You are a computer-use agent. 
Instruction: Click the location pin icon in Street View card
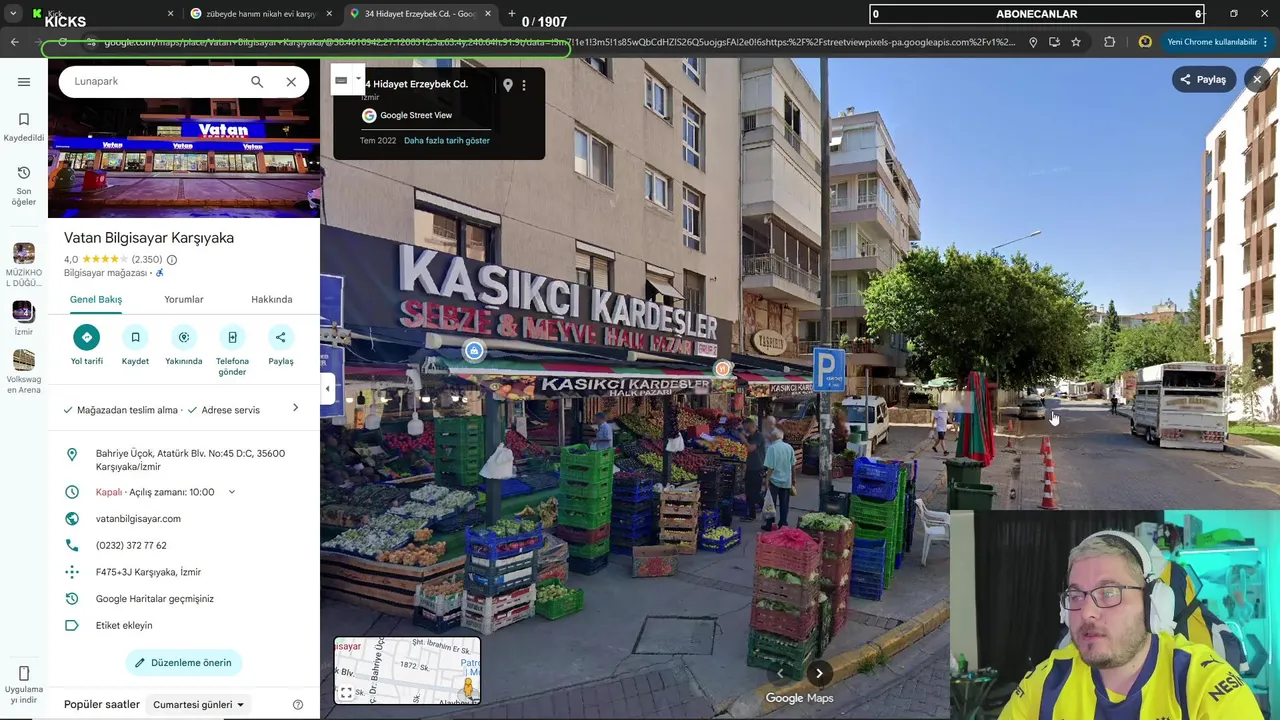click(x=508, y=85)
